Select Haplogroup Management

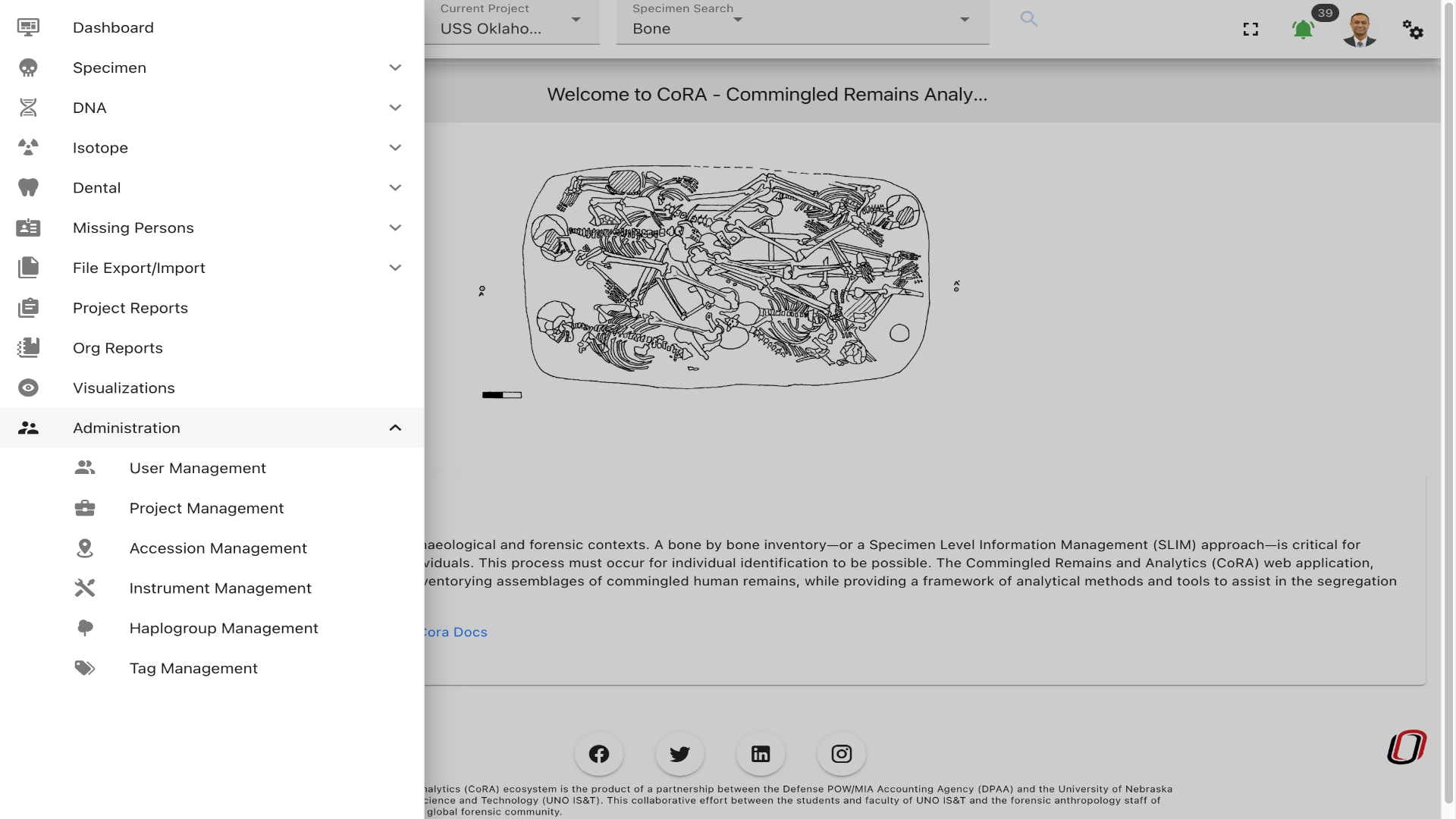tap(212, 629)
